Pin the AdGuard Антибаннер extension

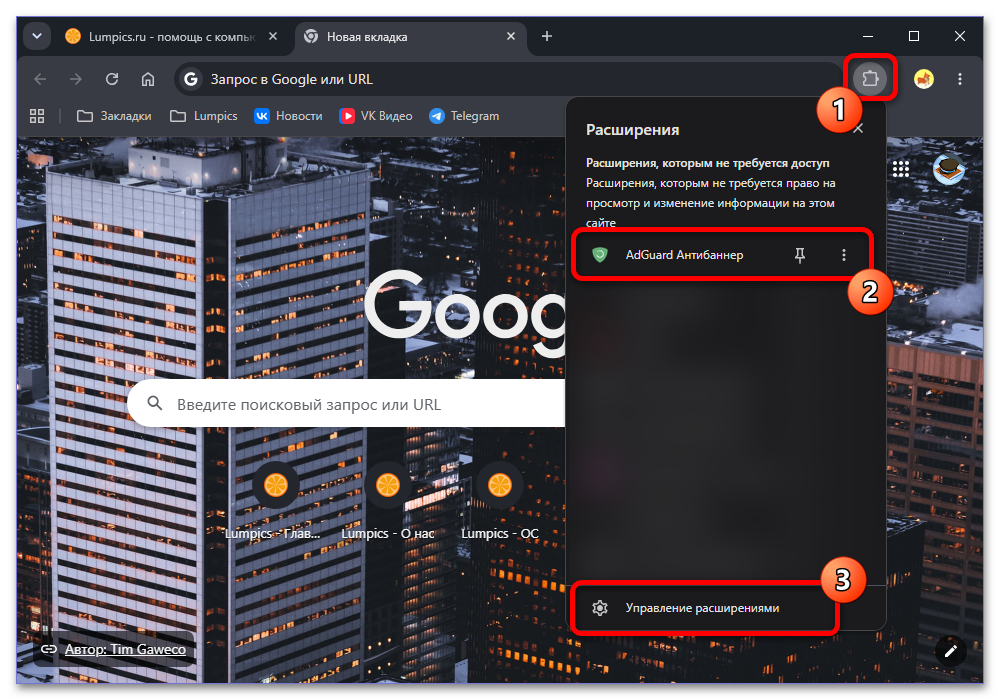[x=800, y=255]
